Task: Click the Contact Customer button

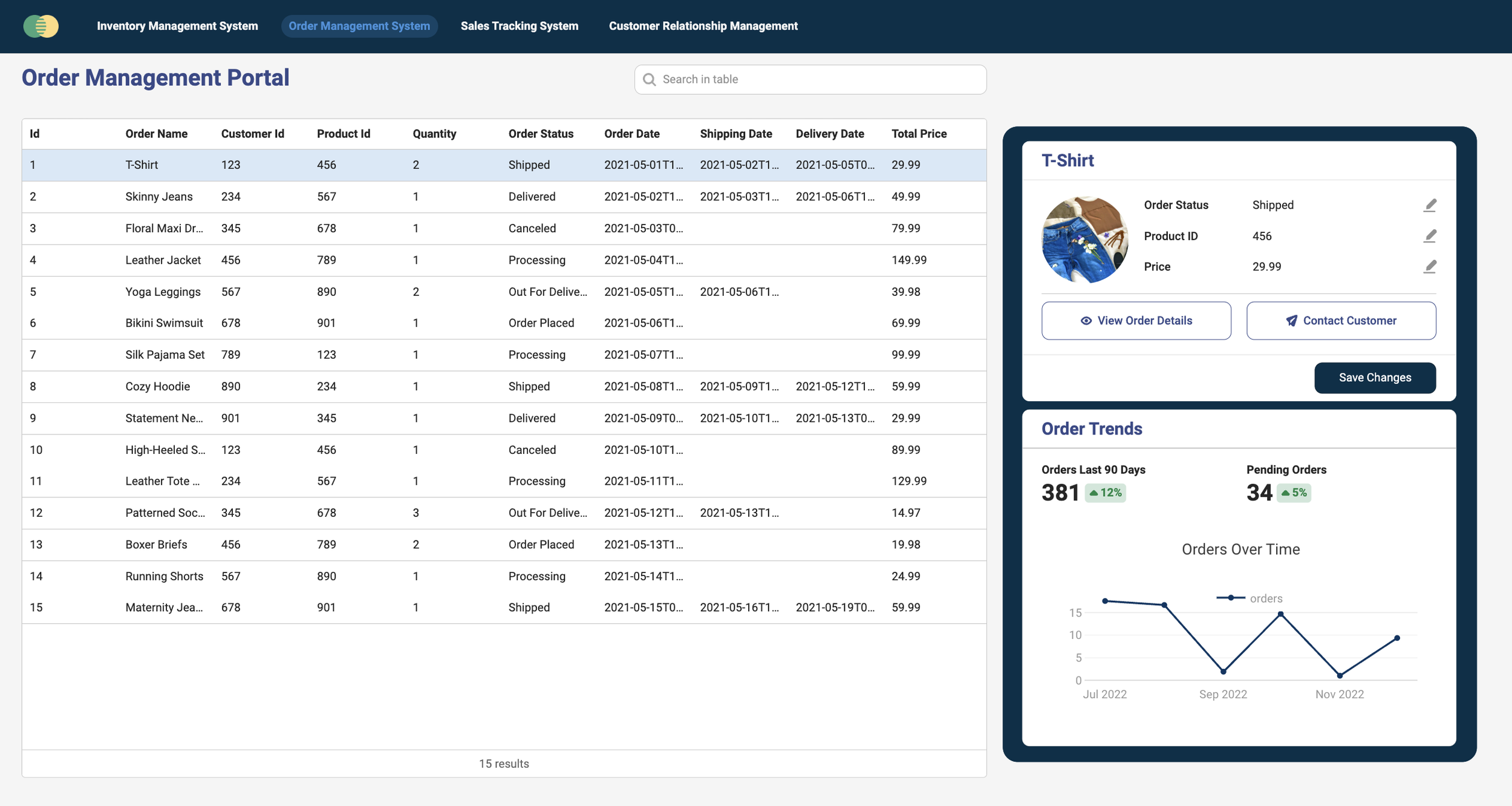Action: tap(1341, 321)
